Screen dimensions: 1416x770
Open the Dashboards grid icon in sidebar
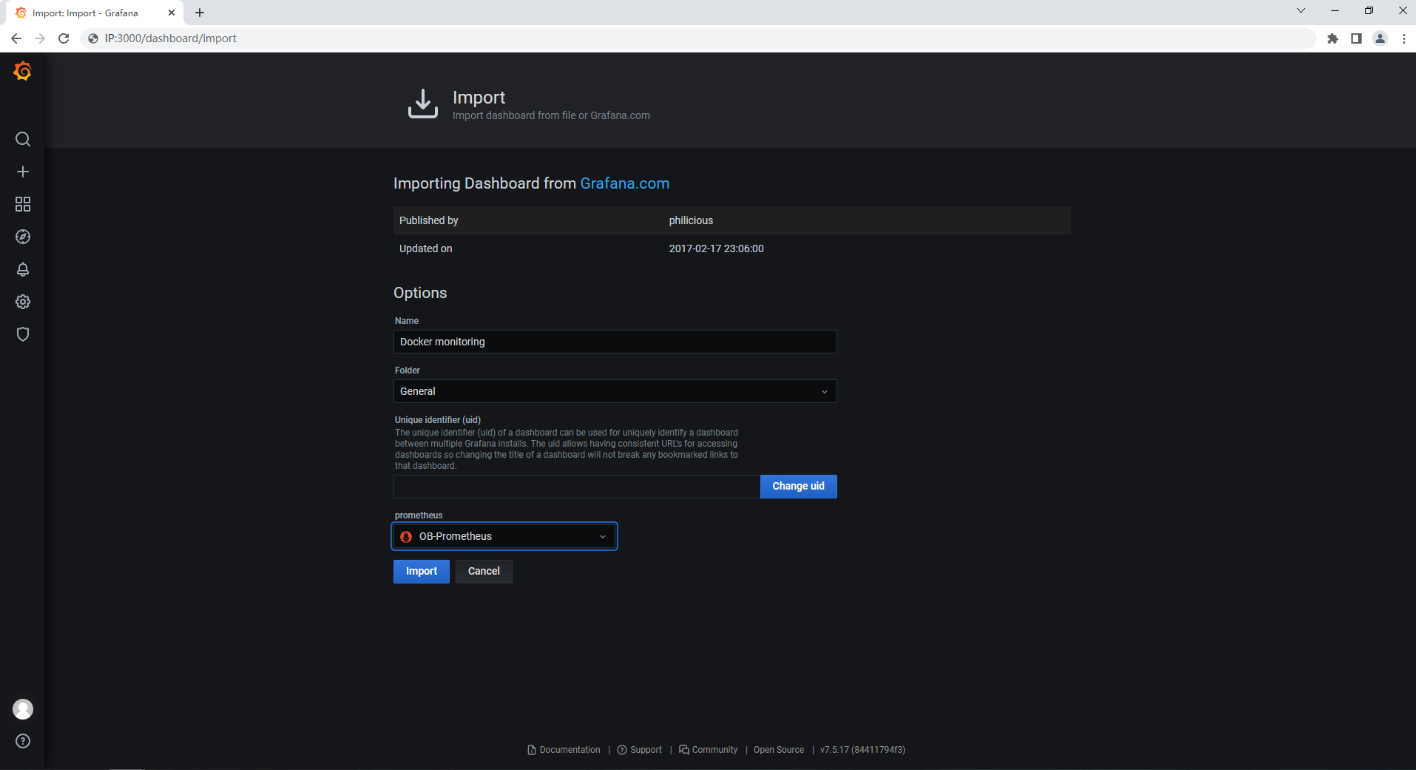[x=23, y=204]
